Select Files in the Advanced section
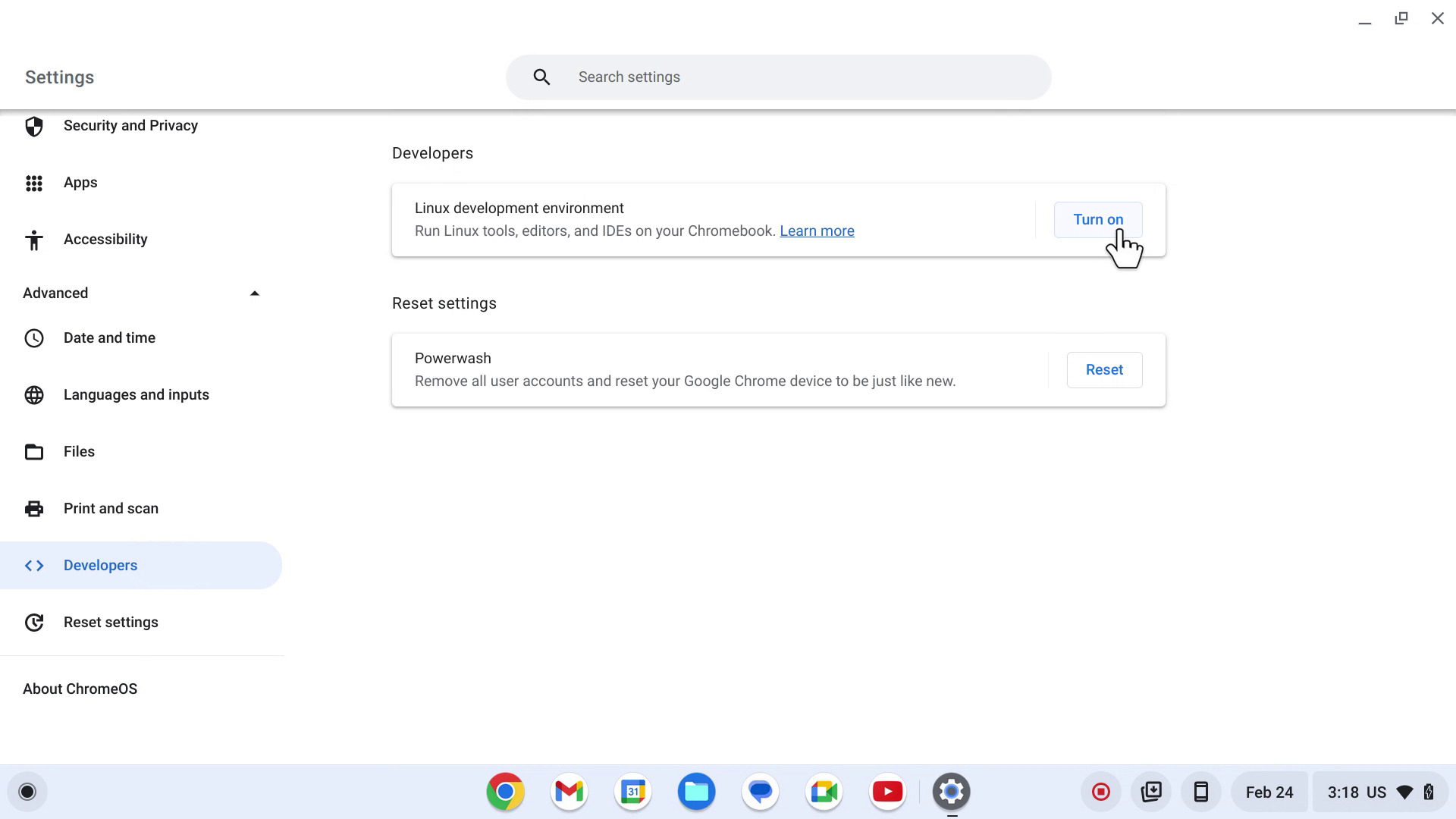 coord(142,452)
